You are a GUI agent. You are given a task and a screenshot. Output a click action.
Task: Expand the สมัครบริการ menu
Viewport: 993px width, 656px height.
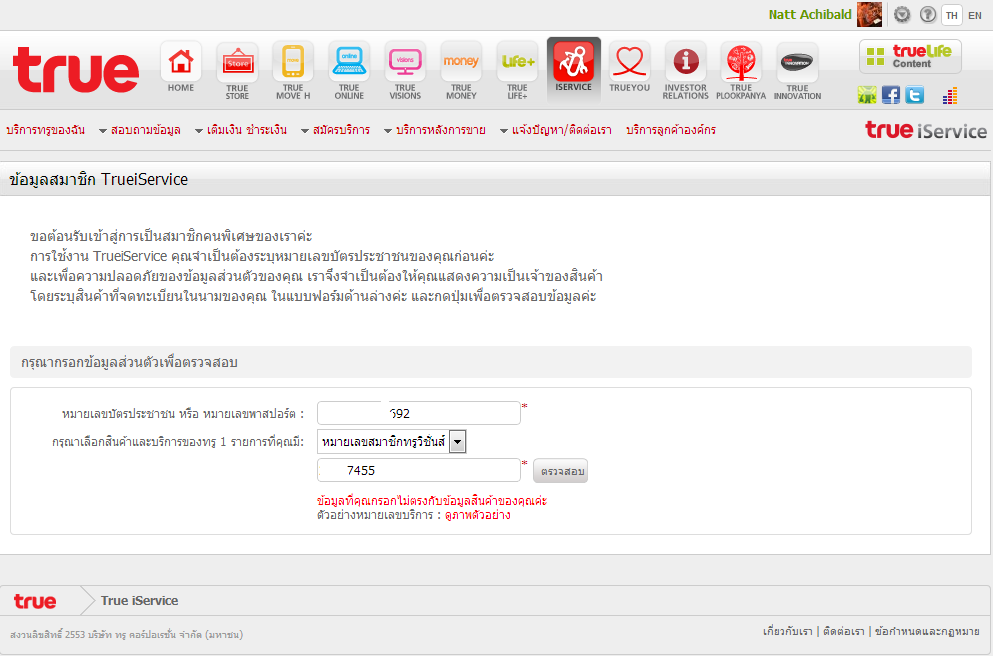coord(336,130)
